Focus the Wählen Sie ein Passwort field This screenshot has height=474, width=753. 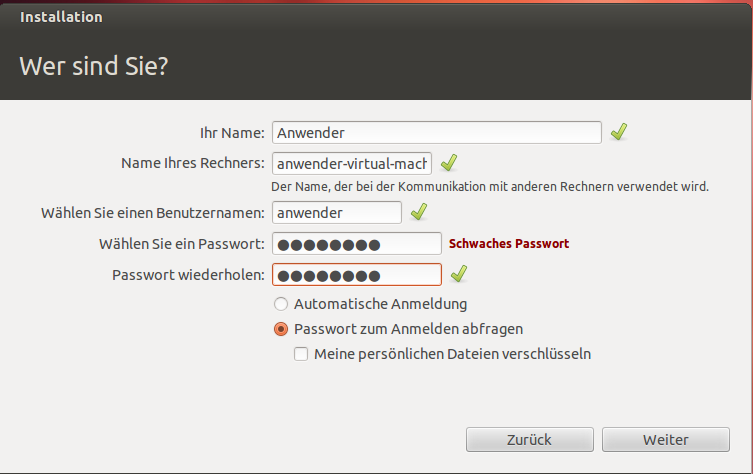point(357,244)
